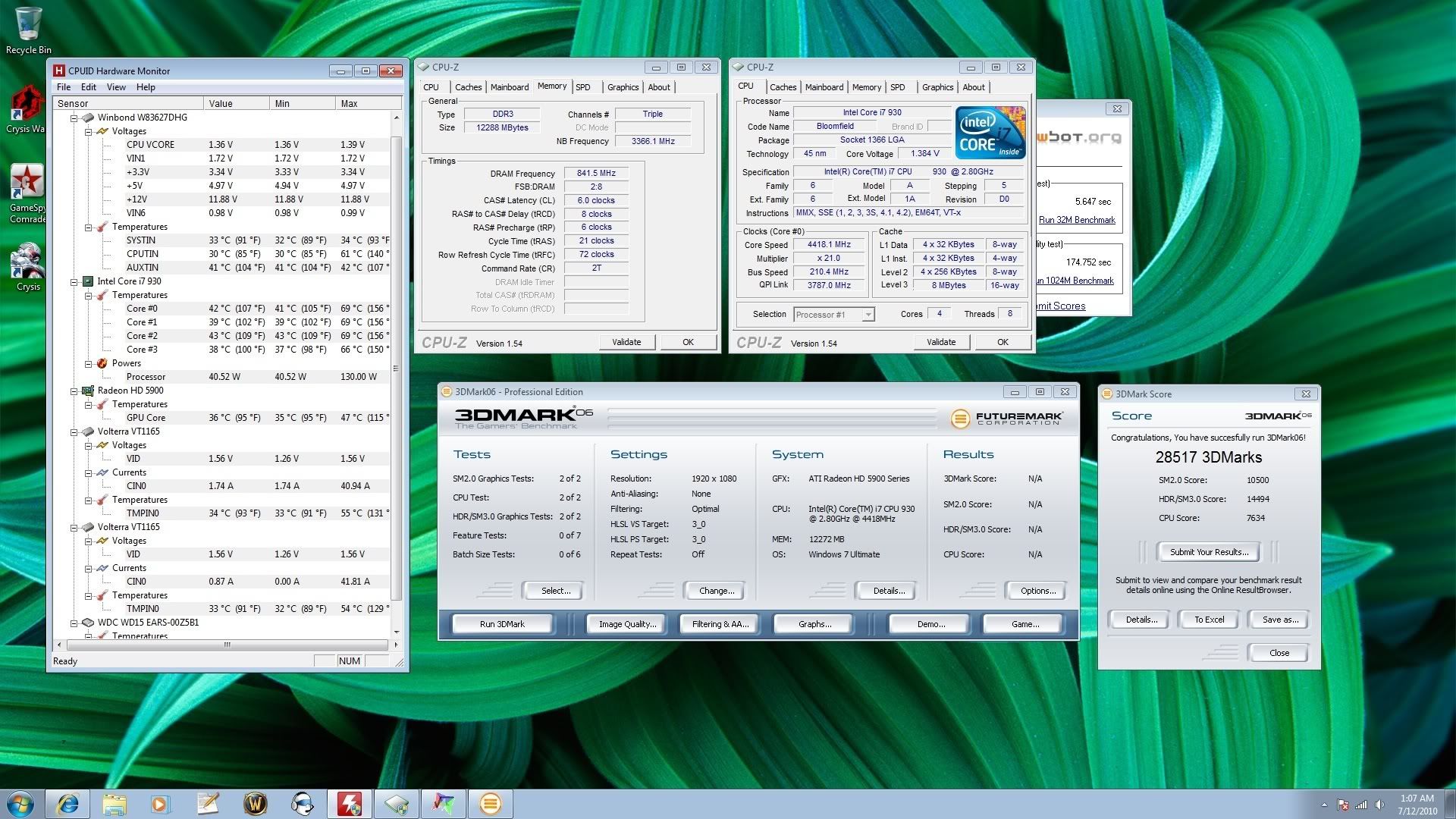Click the Sensor column header

point(128,103)
